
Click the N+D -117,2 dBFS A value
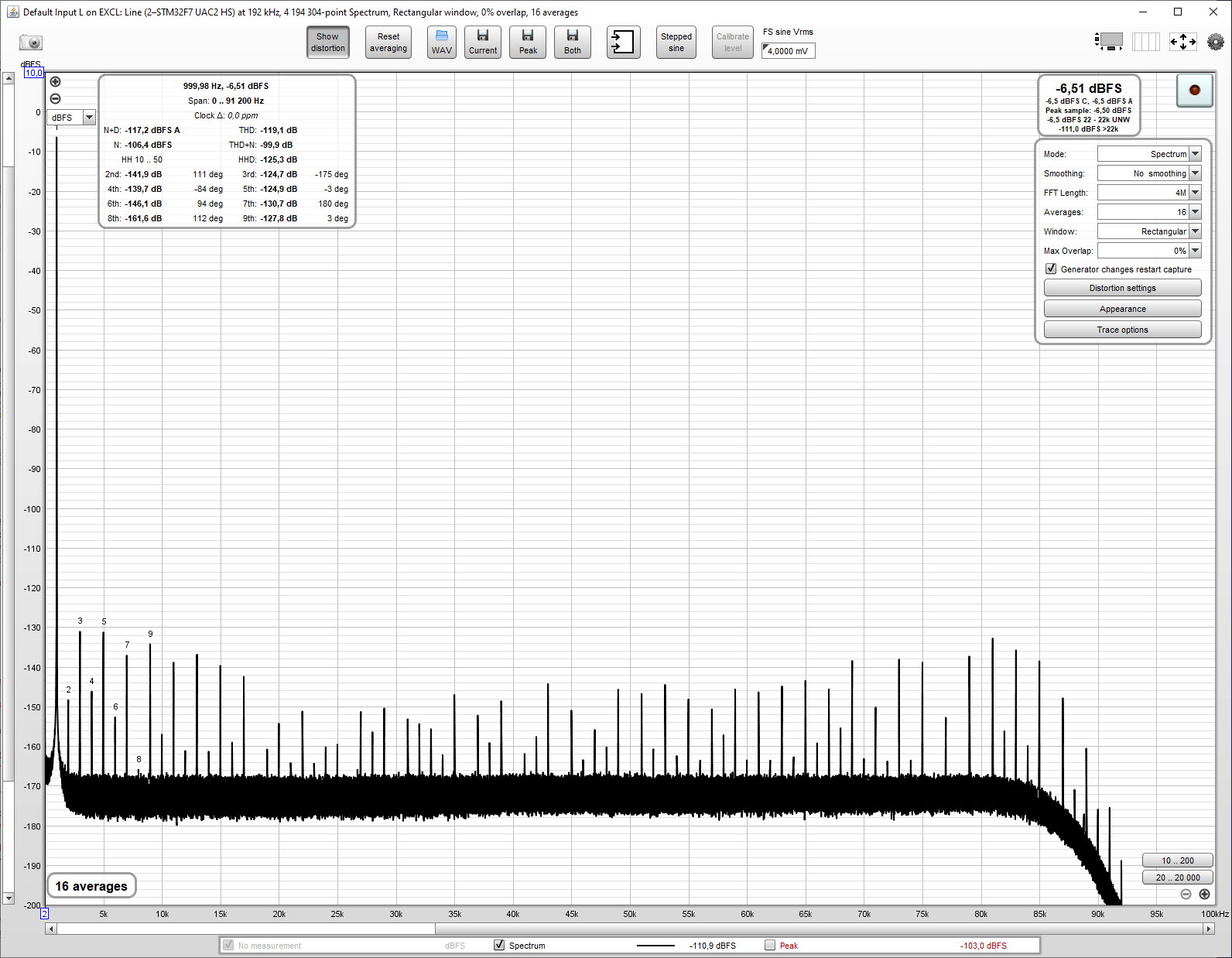point(152,130)
